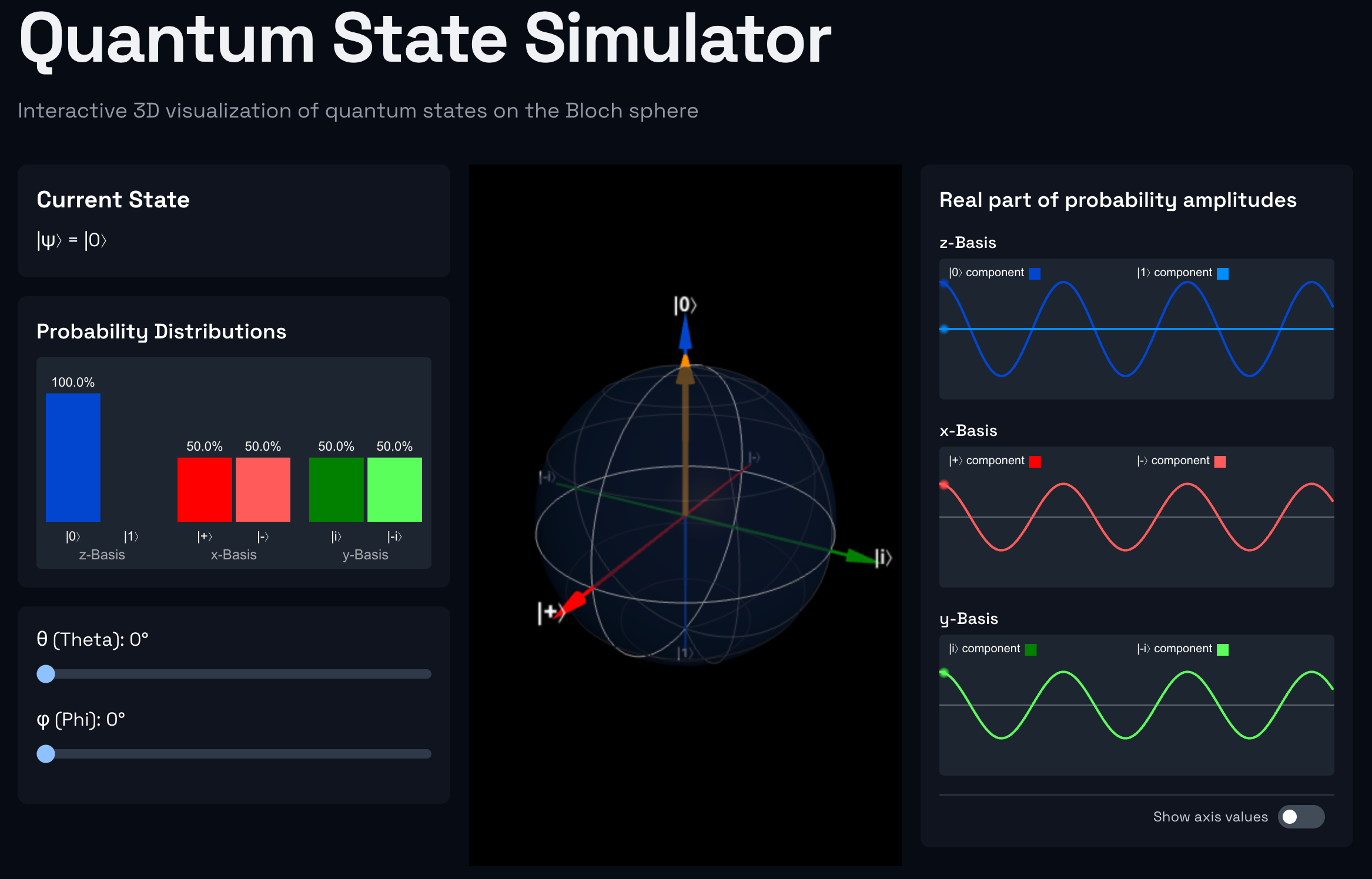Viewport: 1372px width, 879px height.
Task: Click the |1⟩ component legend swatch
Action: pos(1223,273)
